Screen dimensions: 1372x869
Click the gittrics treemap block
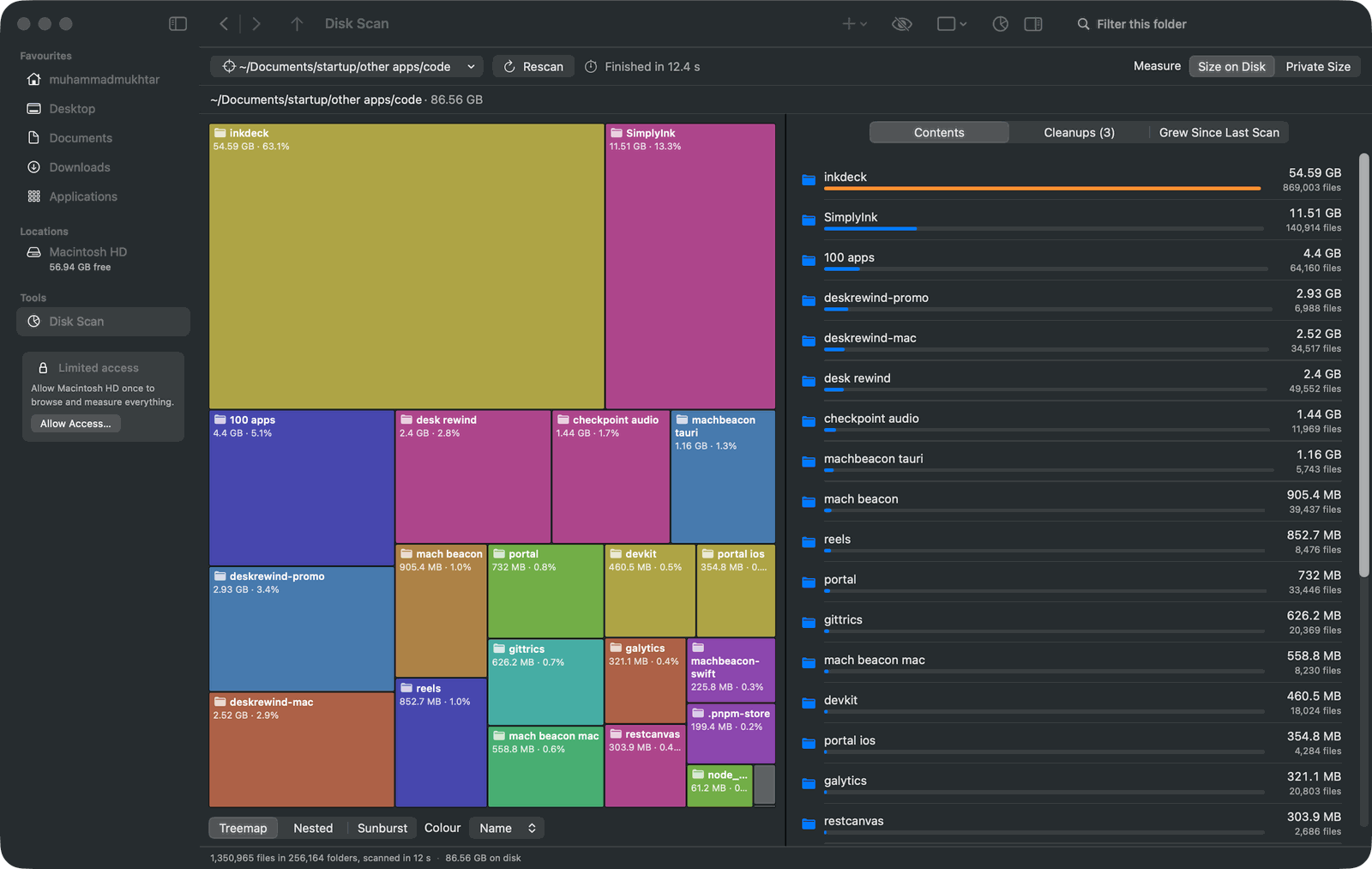(545, 682)
